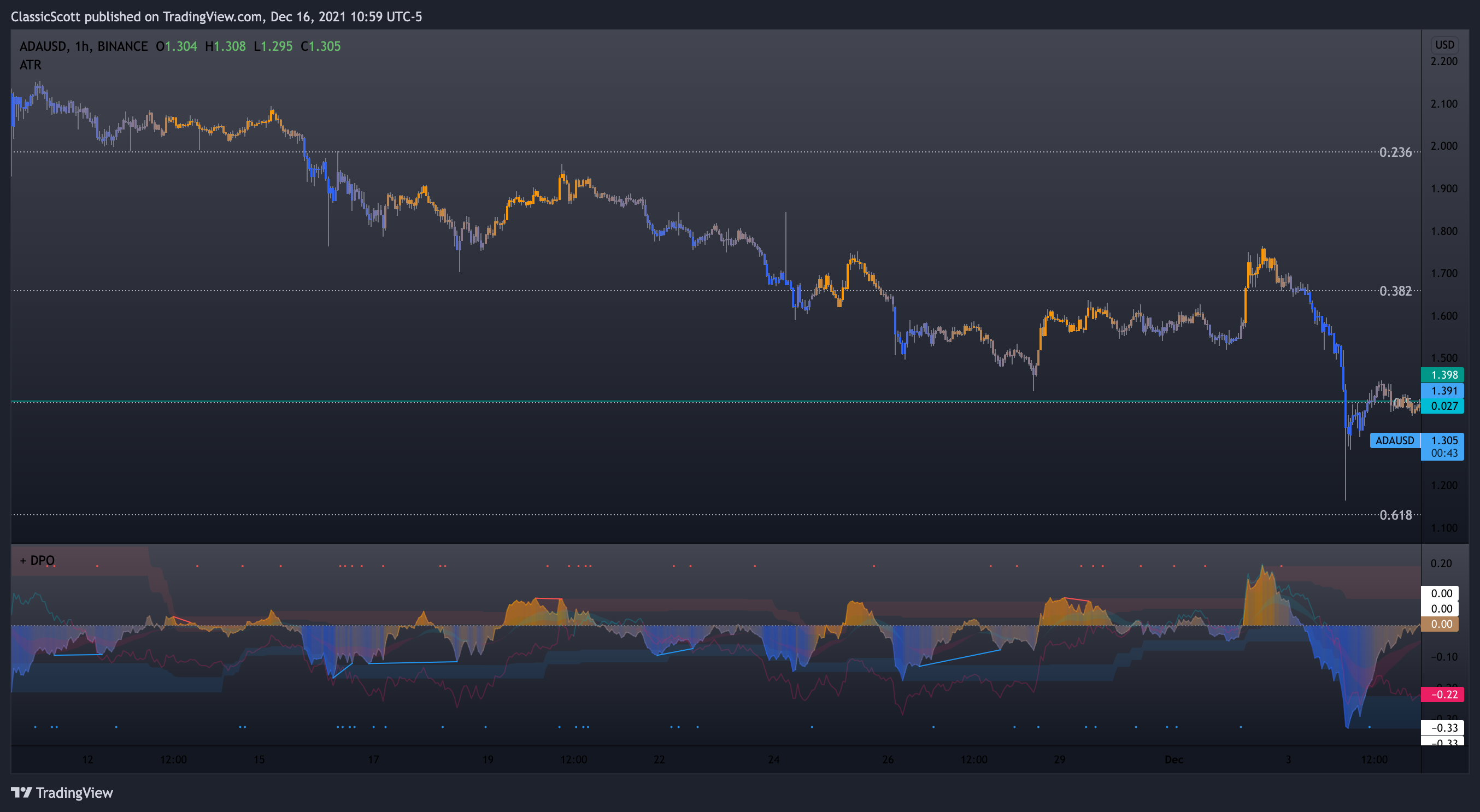Click 2.000 on the price axis
This screenshot has width=1480, height=812.
click(x=1444, y=146)
